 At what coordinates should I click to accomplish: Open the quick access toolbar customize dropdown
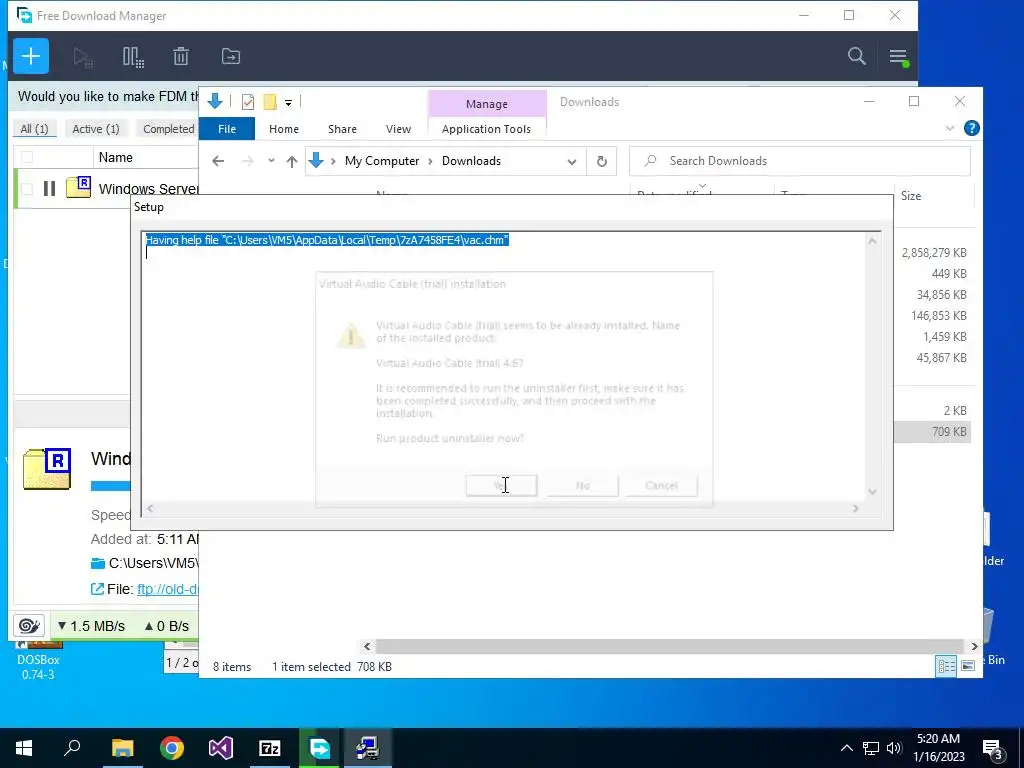[288, 103]
